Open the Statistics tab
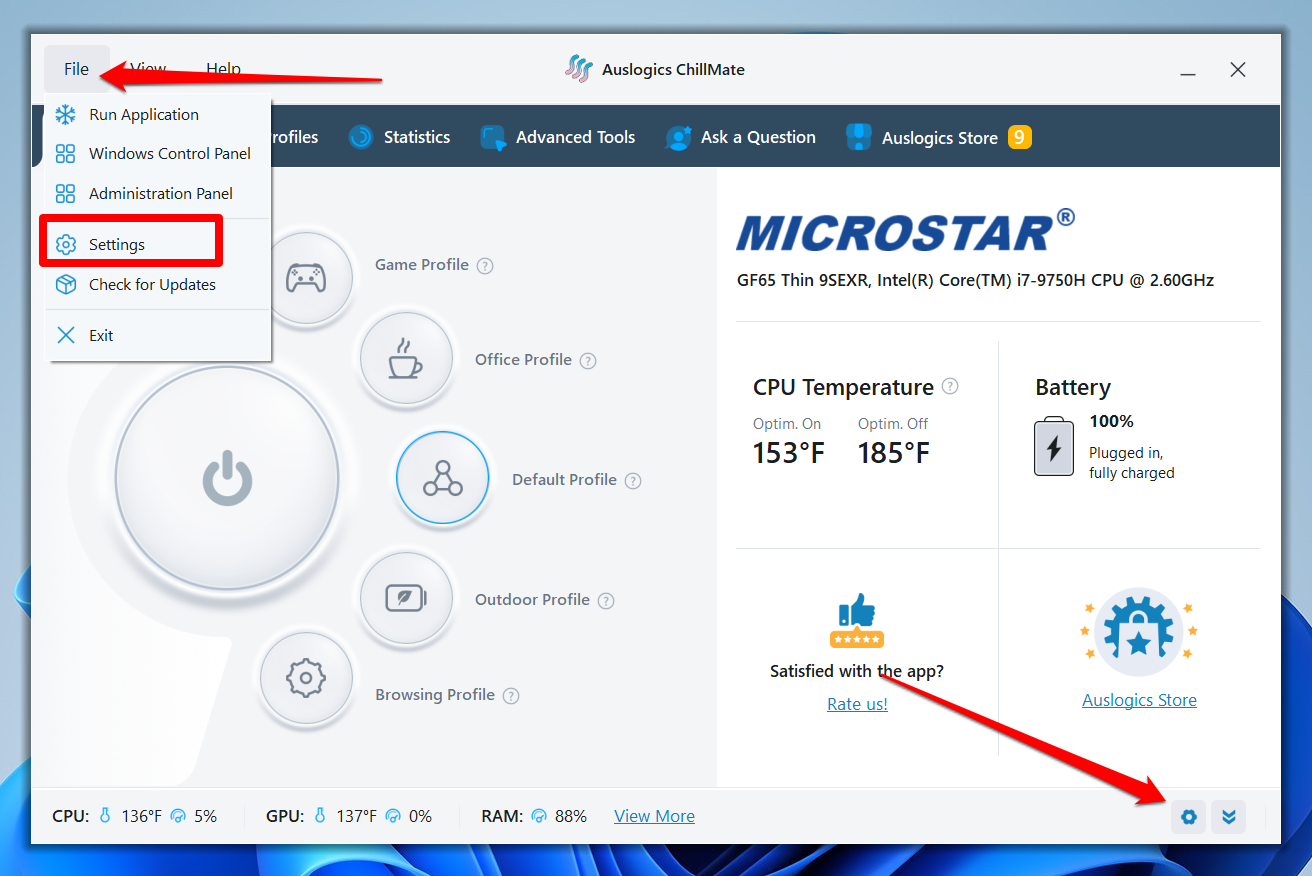This screenshot has width=1312, height=876. (x=399, y=137)
